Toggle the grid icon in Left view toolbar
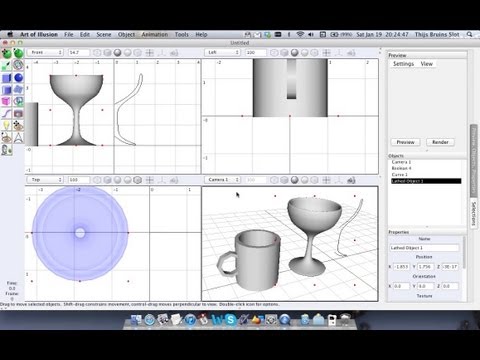This screenshot has width=480, height=360. tap(326, 53)
